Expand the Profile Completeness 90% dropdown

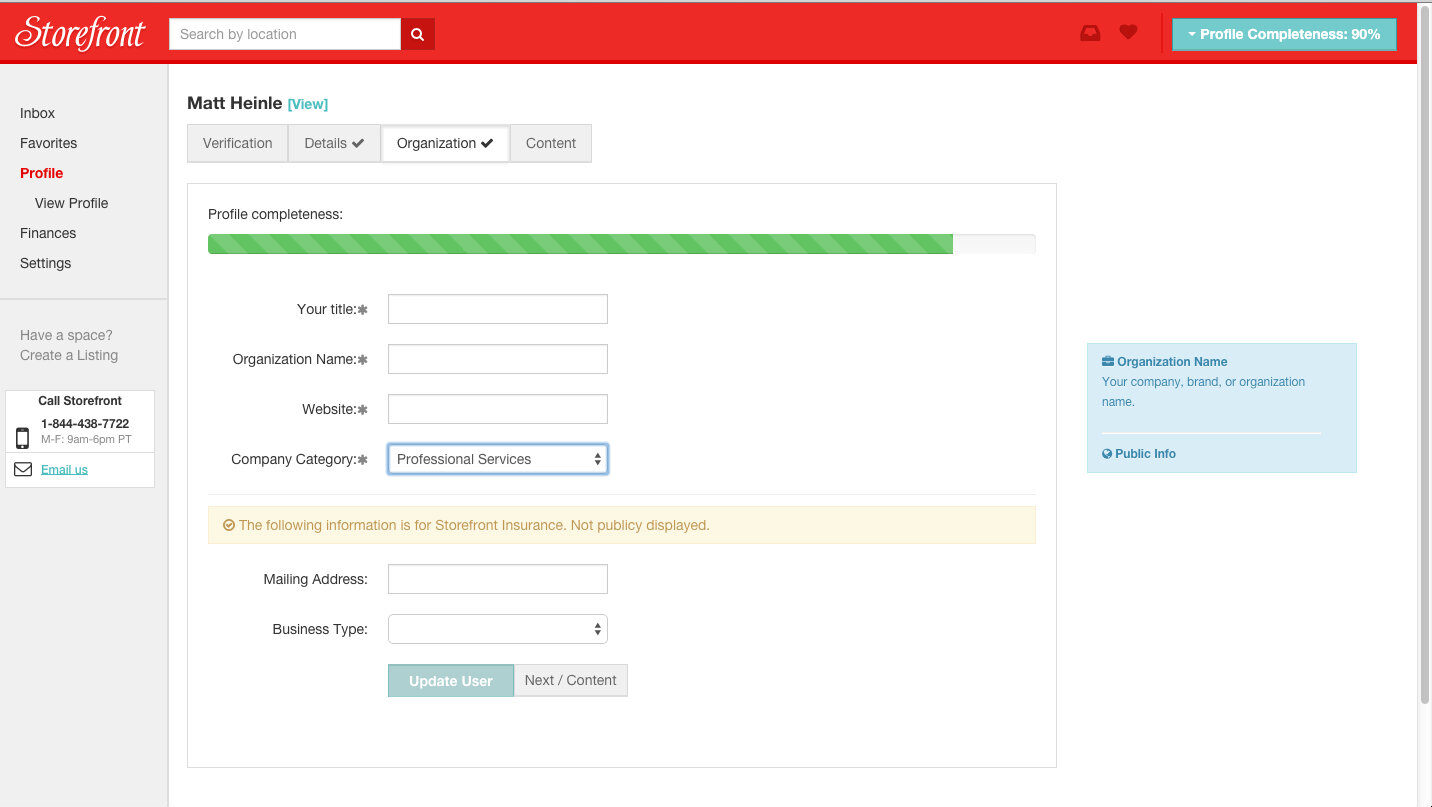click(1284, 34)
